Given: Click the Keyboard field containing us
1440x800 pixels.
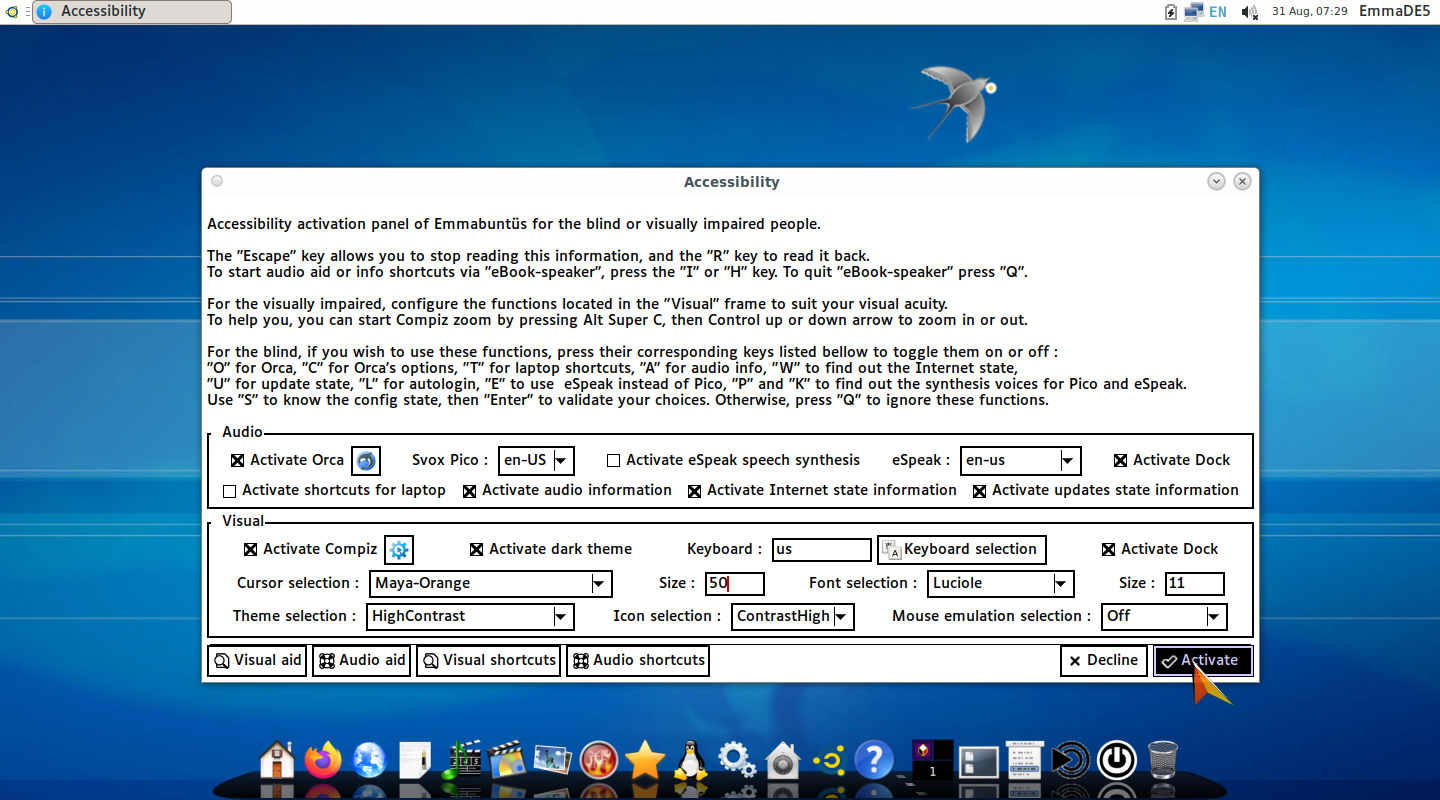Looking at the screenshot, I should click(x=822, y=550).
